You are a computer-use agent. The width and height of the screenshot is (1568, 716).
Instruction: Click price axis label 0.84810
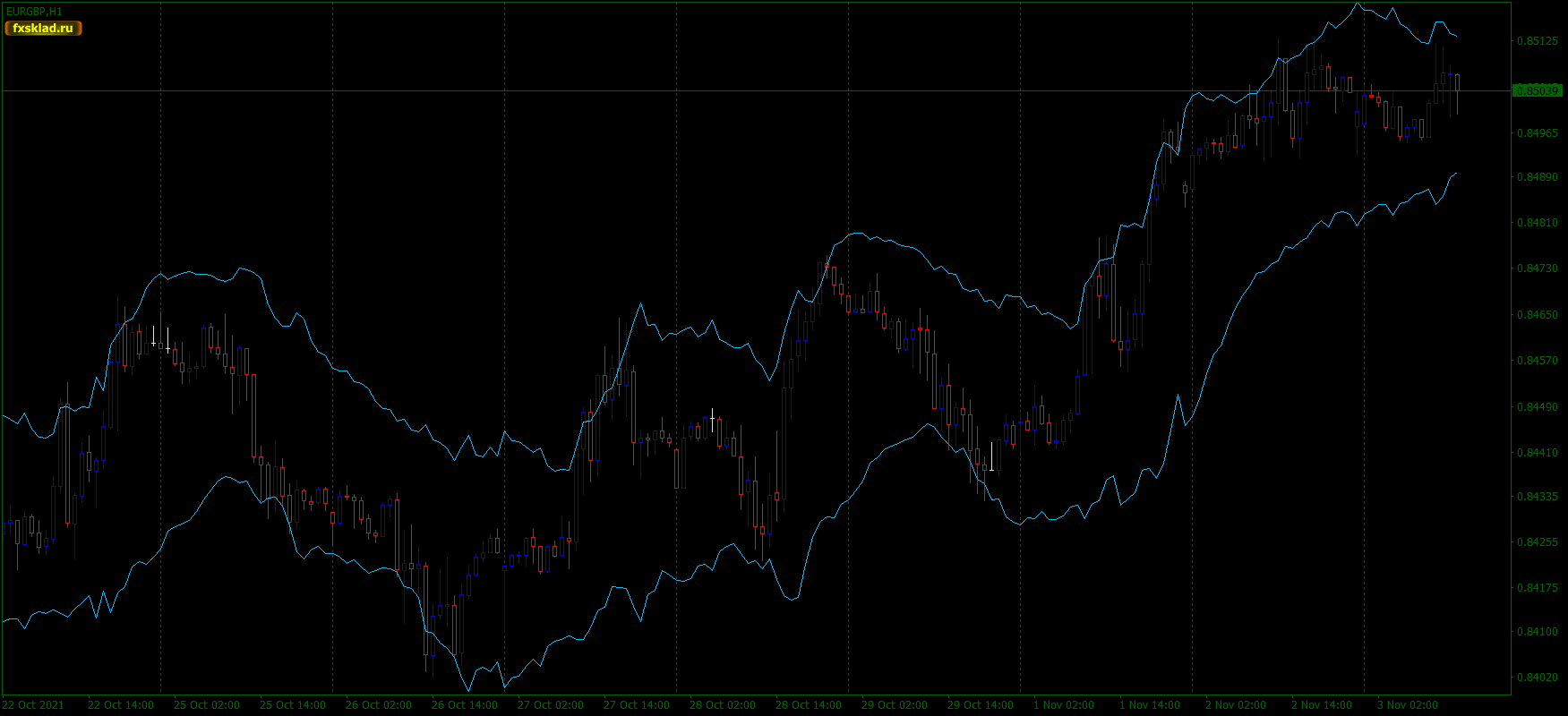pos(1537,223)
